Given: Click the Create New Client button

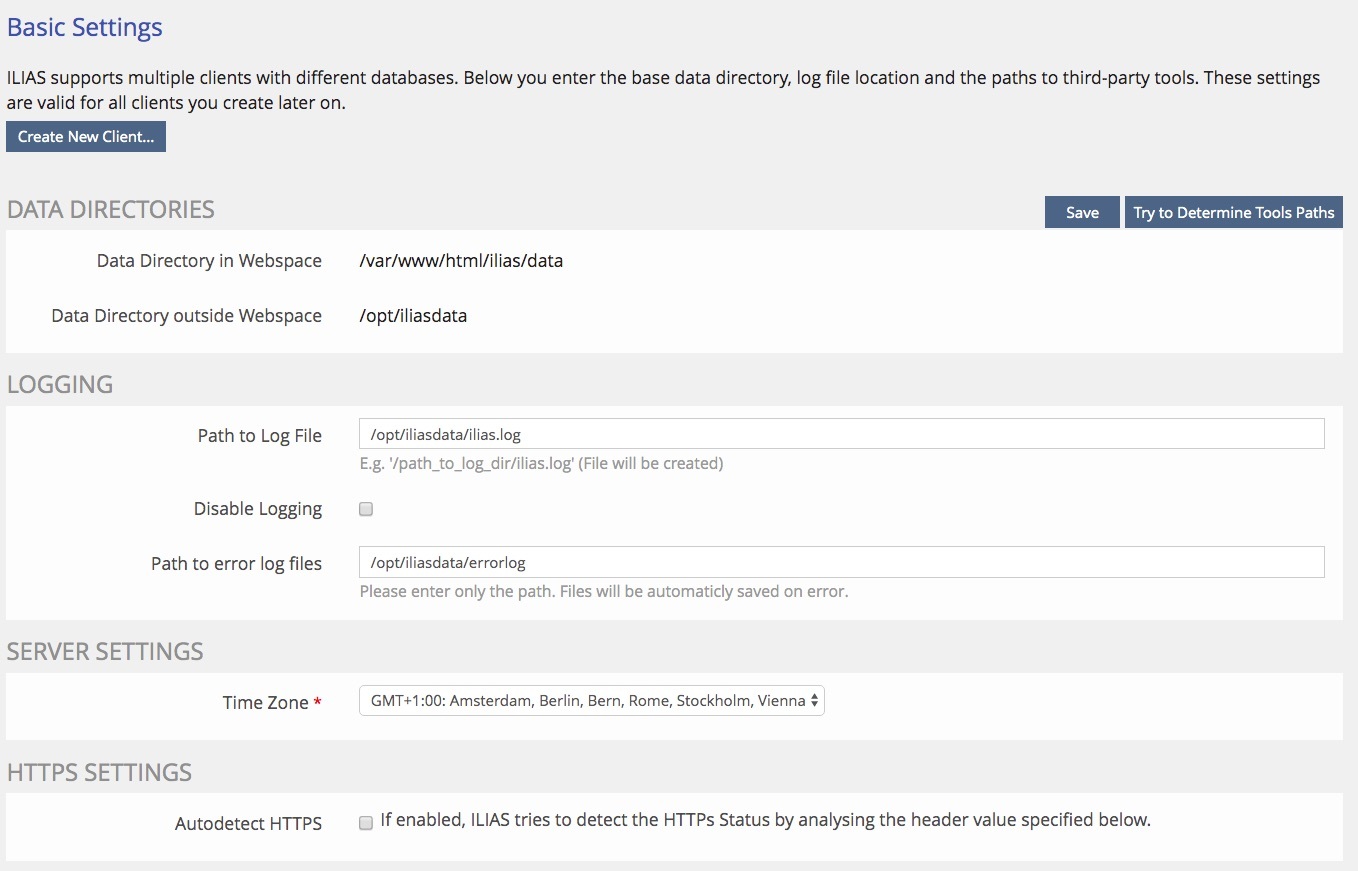Looking at the screenshot, I should 86,137.
